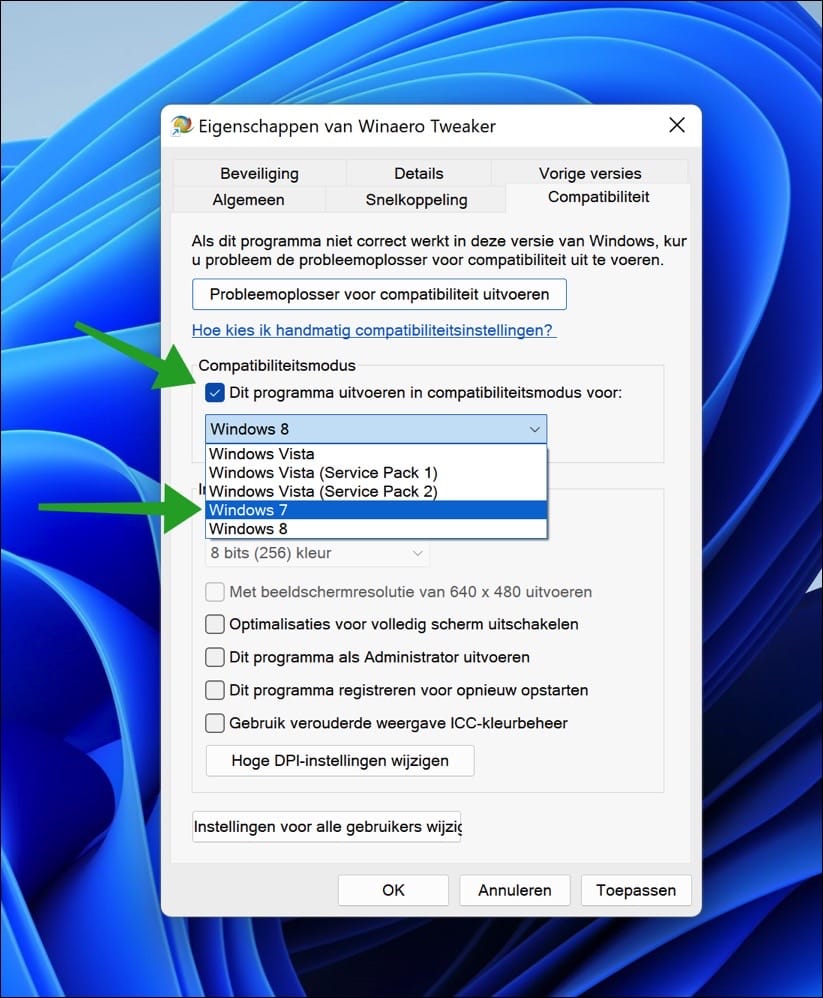This screenshot has height=998, width=823.
Task: Check 'Optimalisaties voor volledig scherm uitschakelen'
Action: coord(214,624)
